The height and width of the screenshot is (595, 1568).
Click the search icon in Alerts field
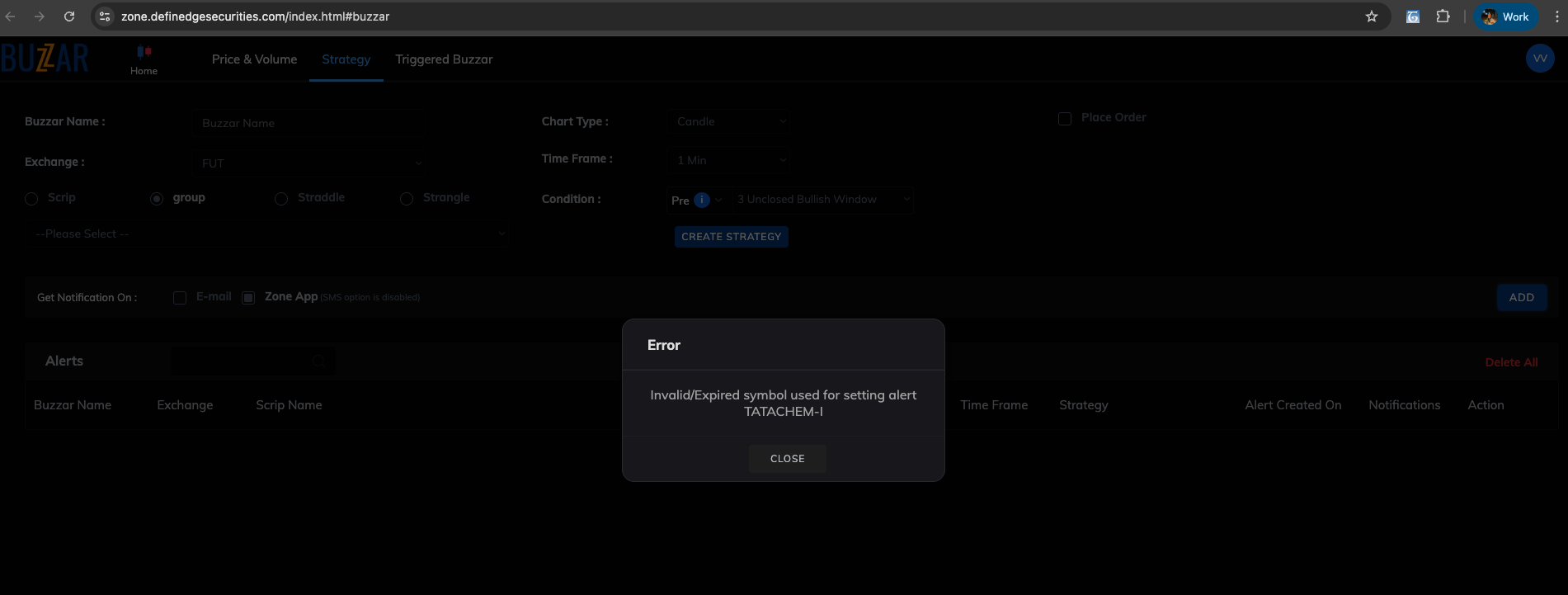click(x=319, y=361)
